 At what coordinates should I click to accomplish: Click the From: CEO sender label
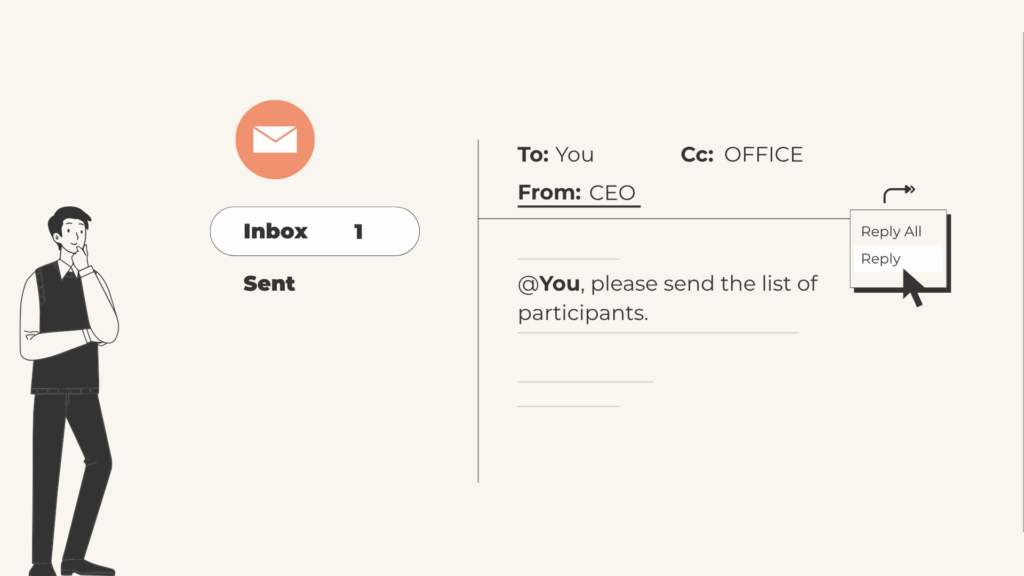(x=577, y=193)
